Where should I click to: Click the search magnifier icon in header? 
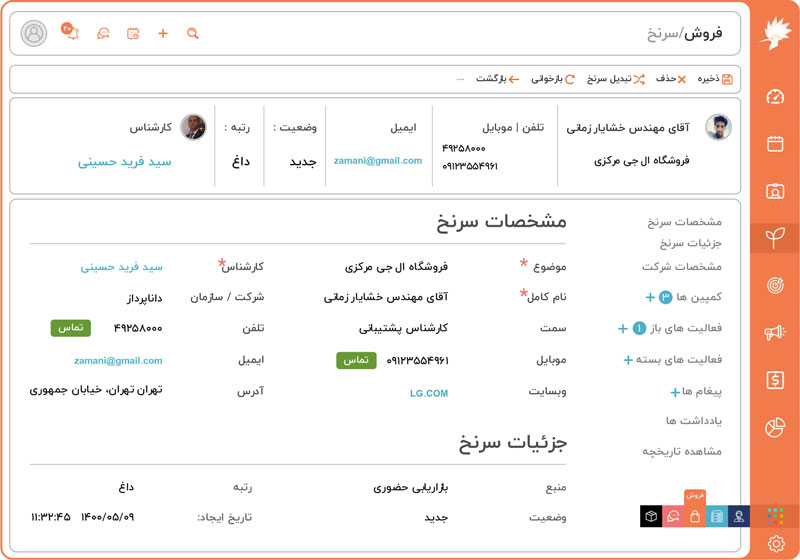point(193,34)
